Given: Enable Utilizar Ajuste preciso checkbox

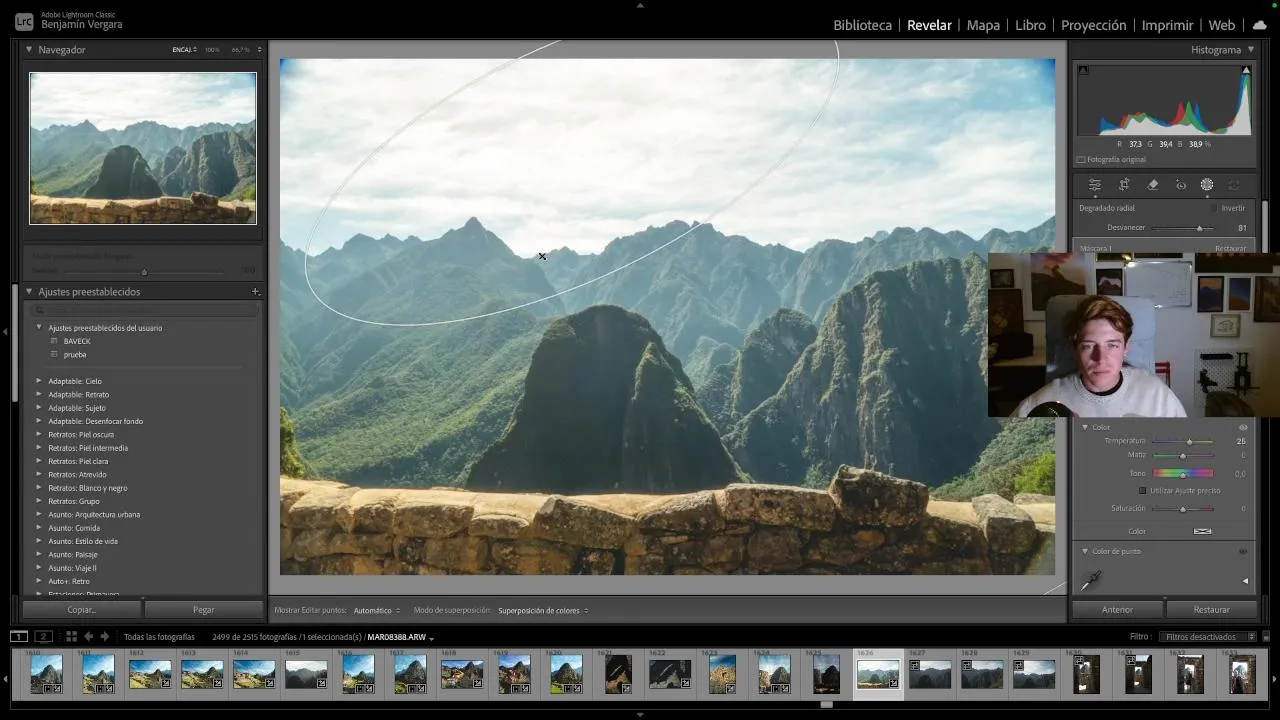Looking at the screenshot, I should pyautogui.click(x=1143, y=491).
